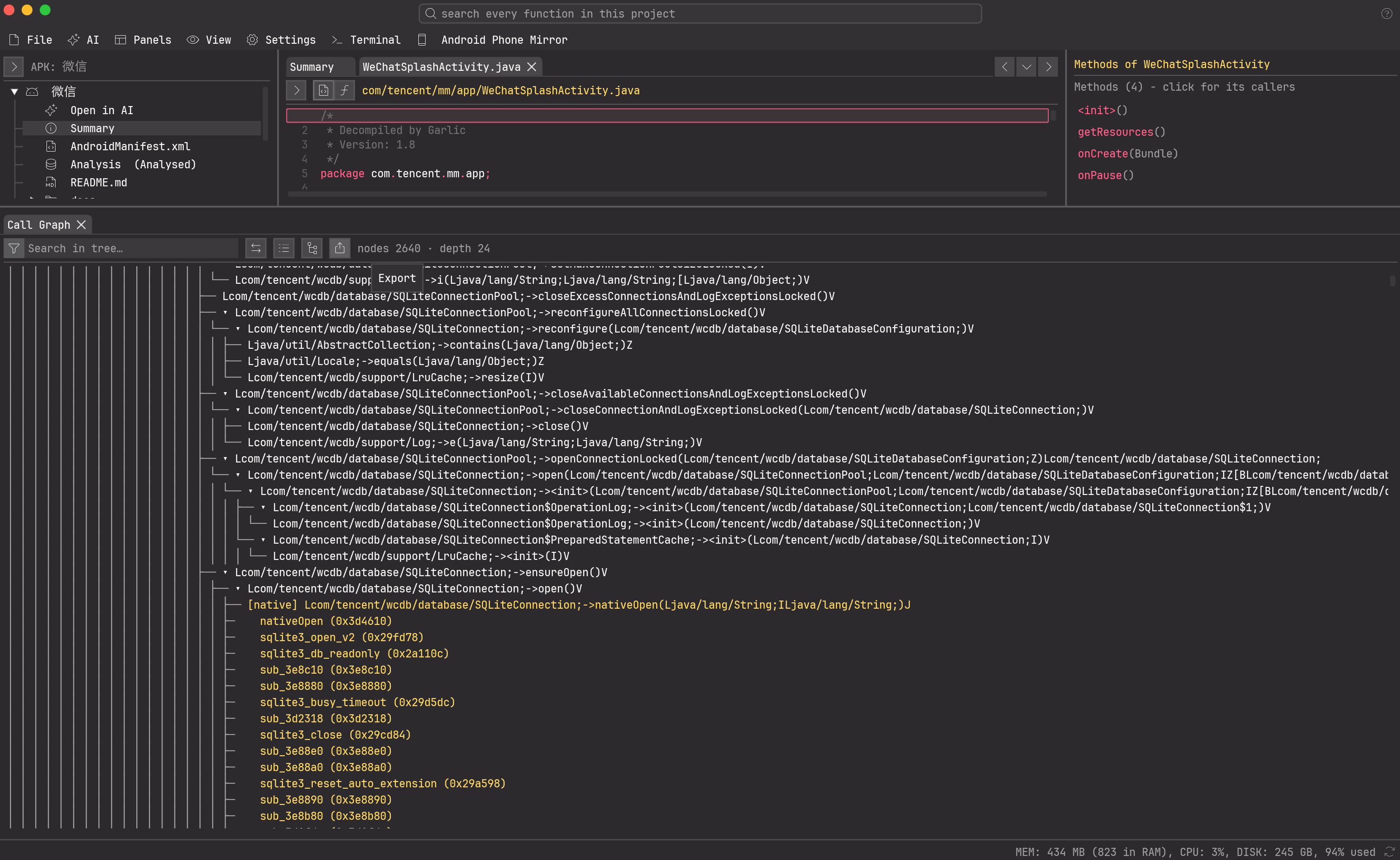
Task: Open the Settings menu
Action: (x=281, y=40)
